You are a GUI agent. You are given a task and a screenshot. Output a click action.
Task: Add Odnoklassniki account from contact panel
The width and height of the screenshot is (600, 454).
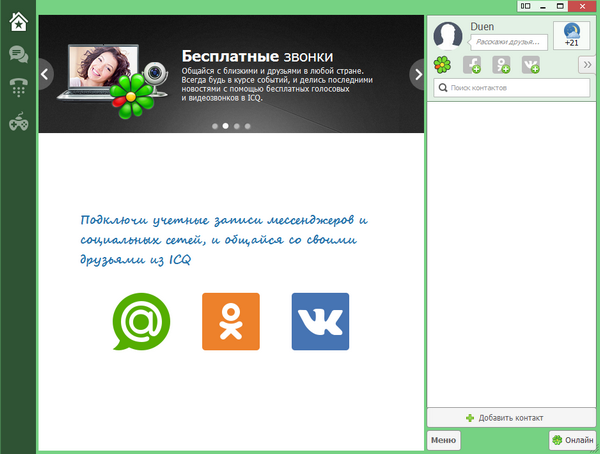(502, 65)
